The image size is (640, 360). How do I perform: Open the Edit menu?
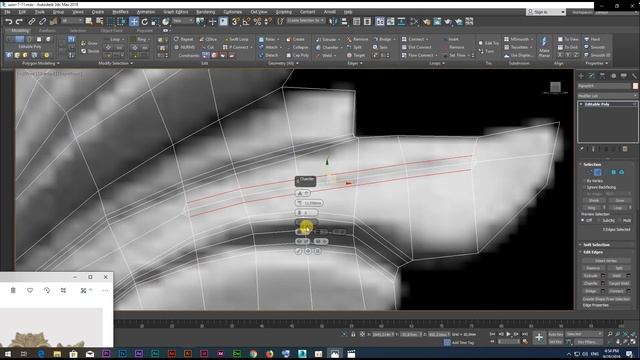click(x=22, y=12)
